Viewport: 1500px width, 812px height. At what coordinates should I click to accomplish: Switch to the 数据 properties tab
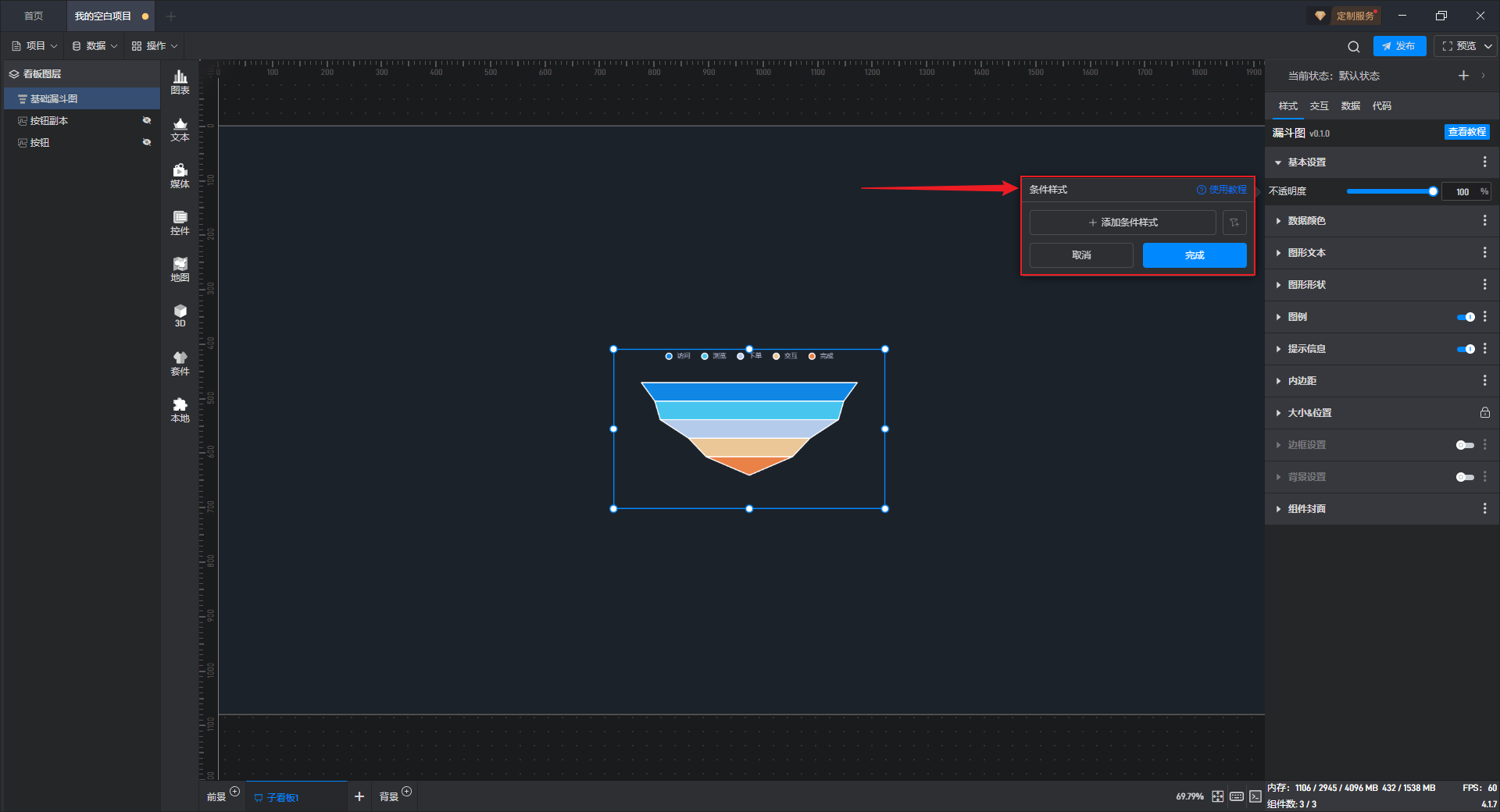click(1350, 106)
